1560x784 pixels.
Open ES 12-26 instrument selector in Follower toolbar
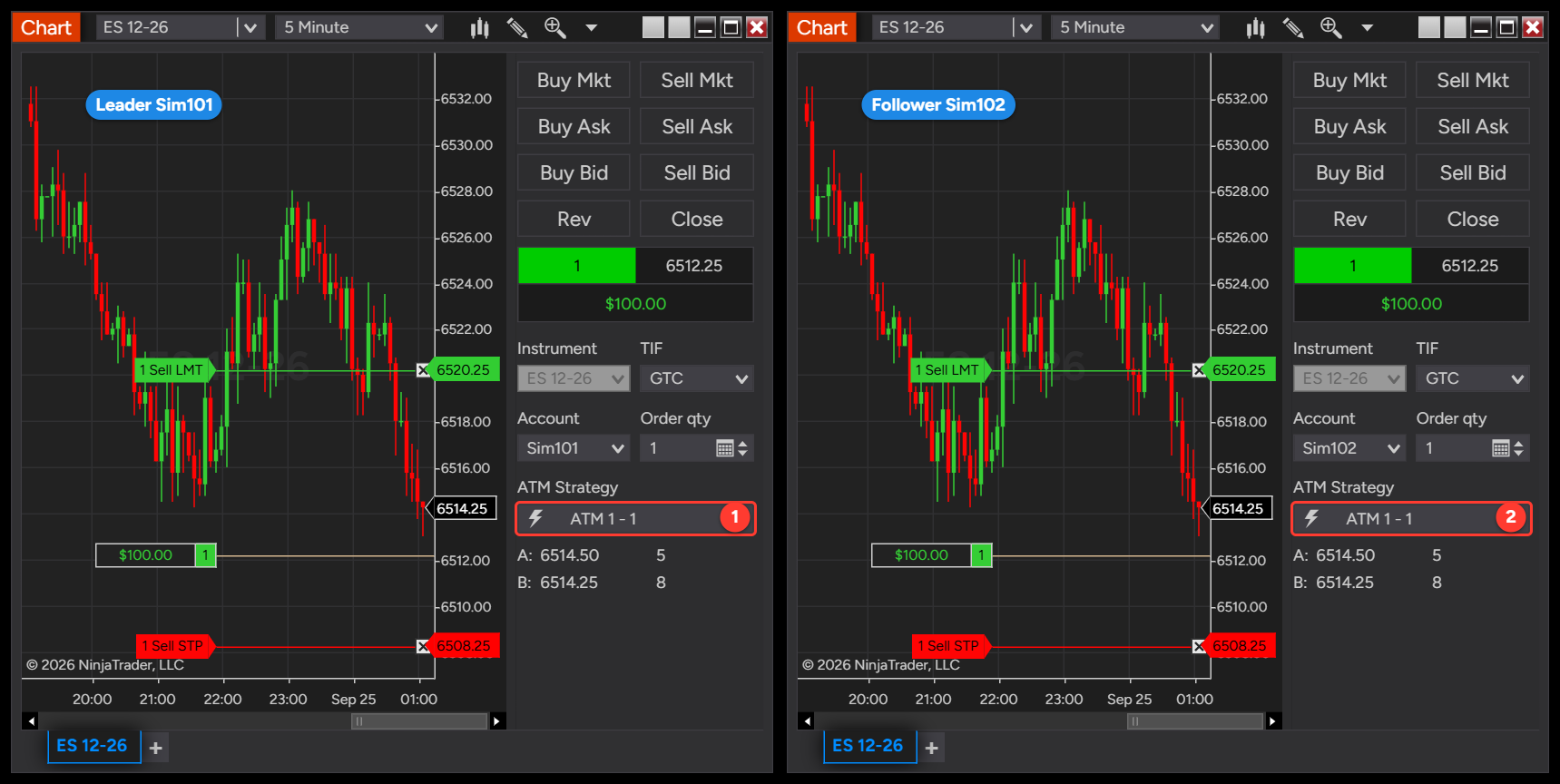pyautogui.click(x=957, y=28)
